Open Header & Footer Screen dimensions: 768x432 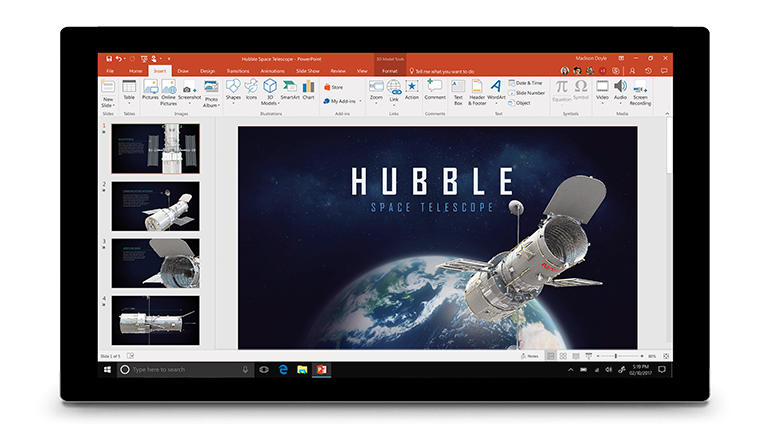coord(477,93)
